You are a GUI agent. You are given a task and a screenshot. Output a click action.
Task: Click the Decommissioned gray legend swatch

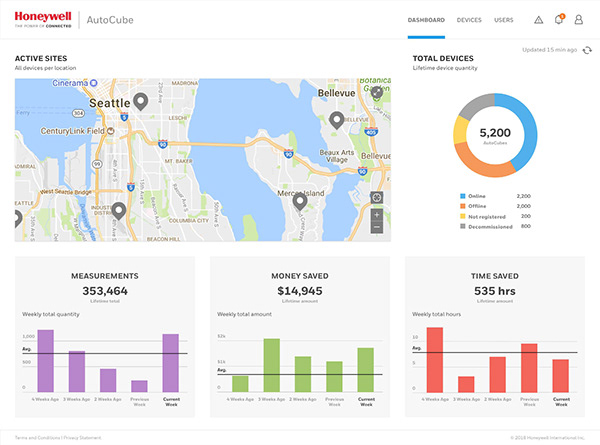click(x=462, y=226)
